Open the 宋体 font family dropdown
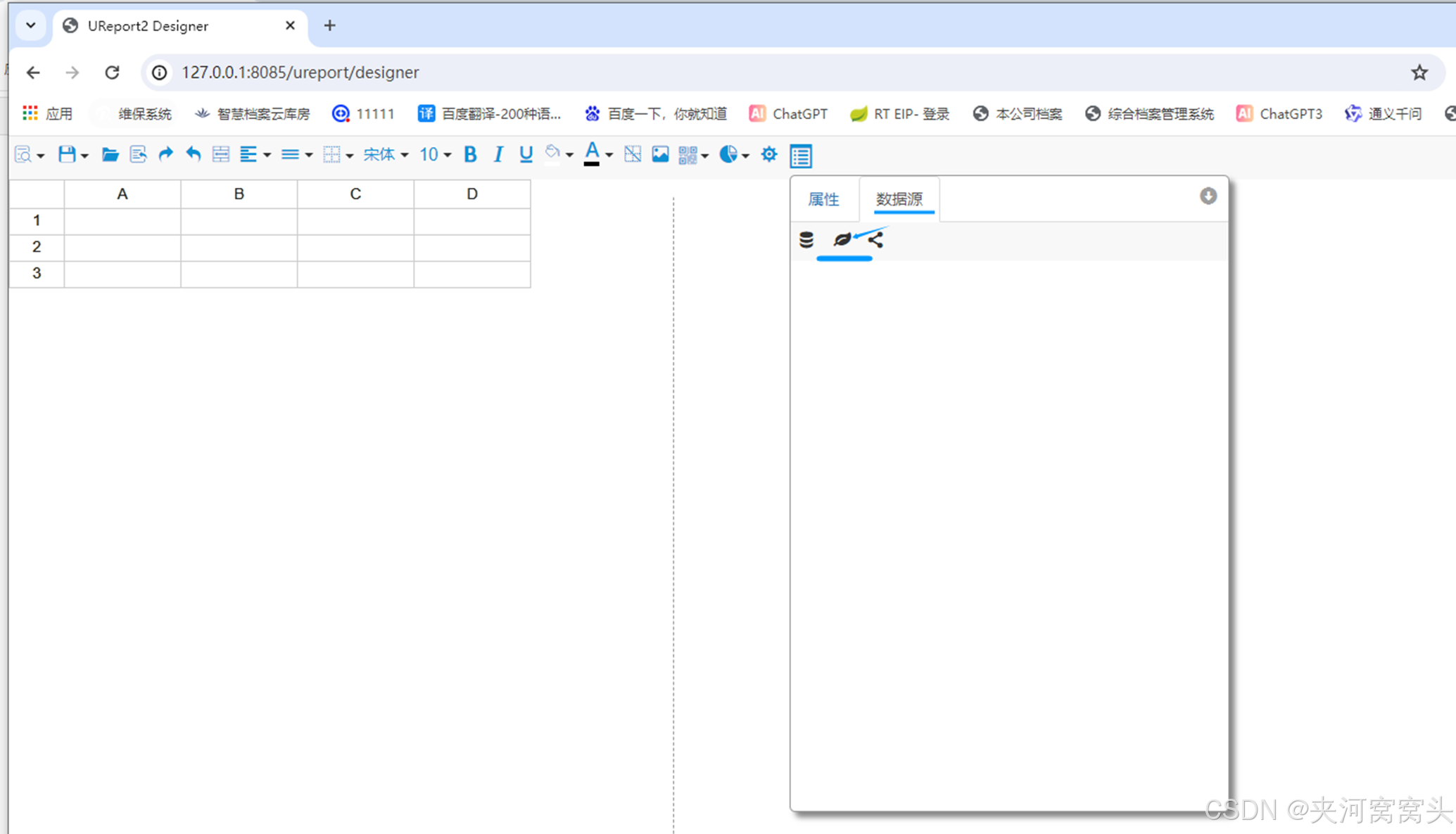The height and width of the screenshot is (834, 1456). (386, 154)
